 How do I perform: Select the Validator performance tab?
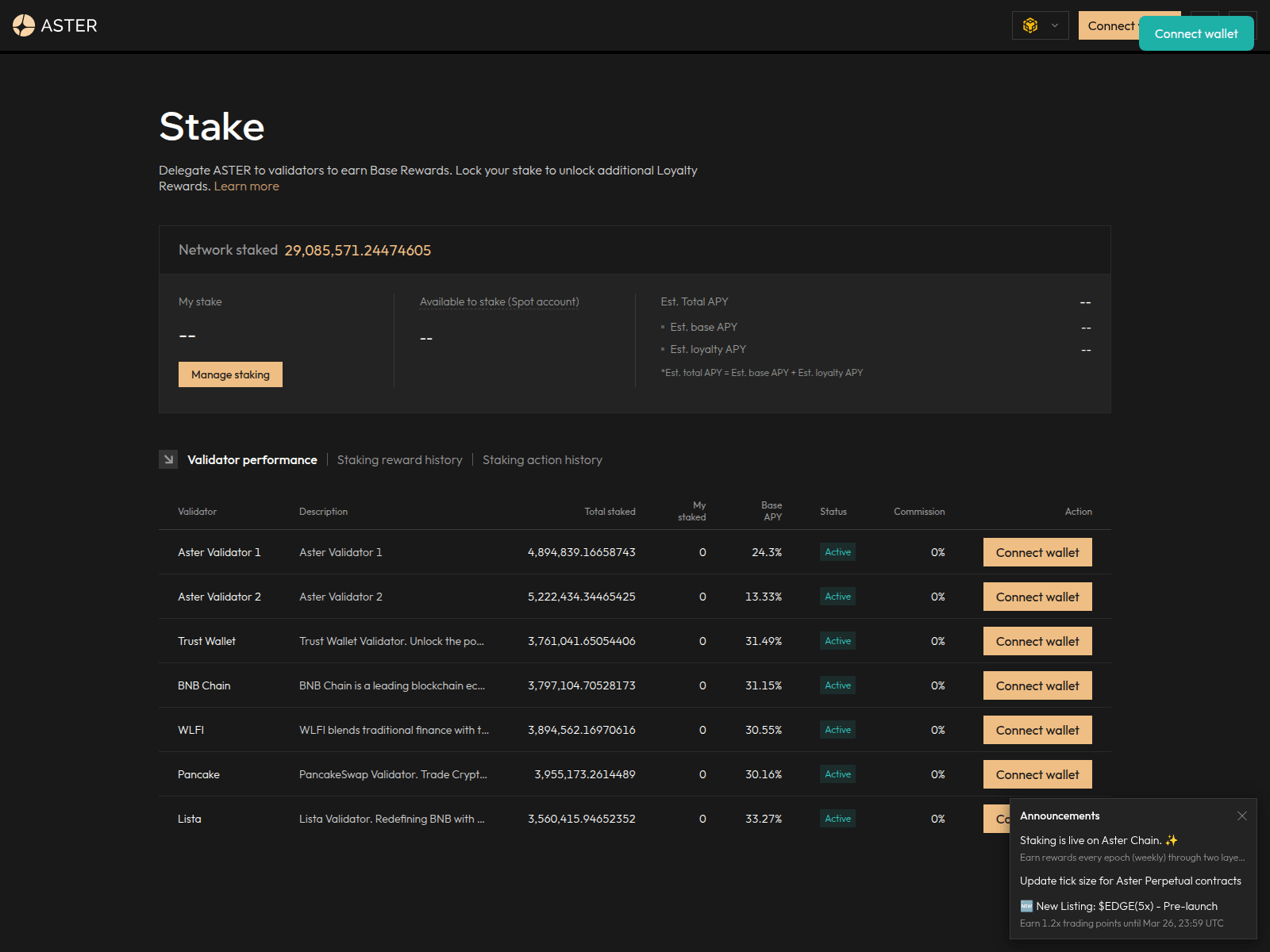[252, 459]
